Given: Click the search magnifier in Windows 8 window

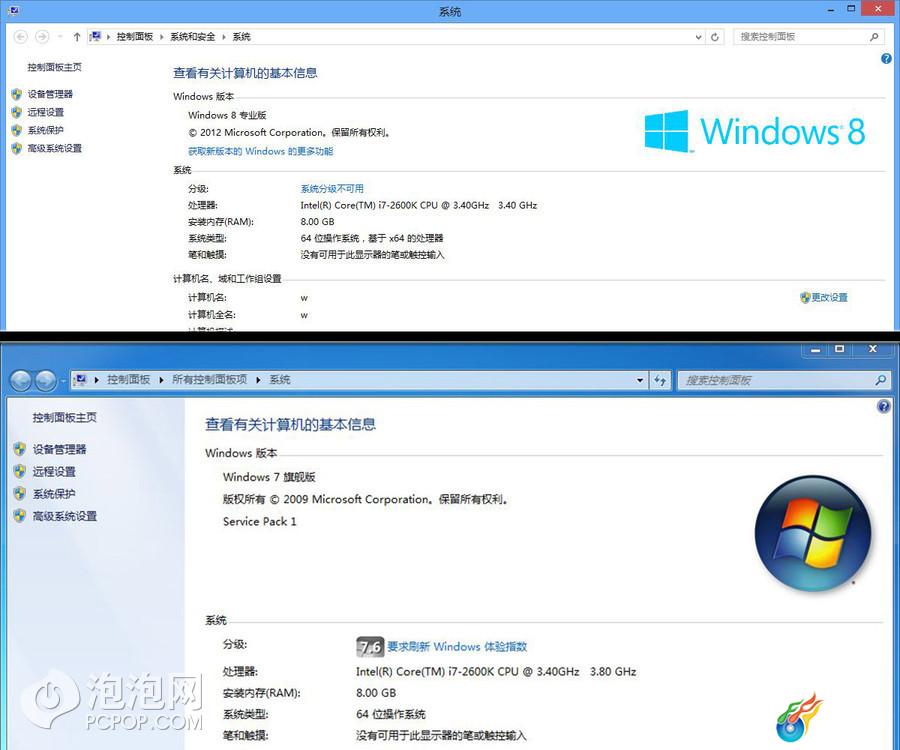Looking at the screenshot, I should pos(874,37).
